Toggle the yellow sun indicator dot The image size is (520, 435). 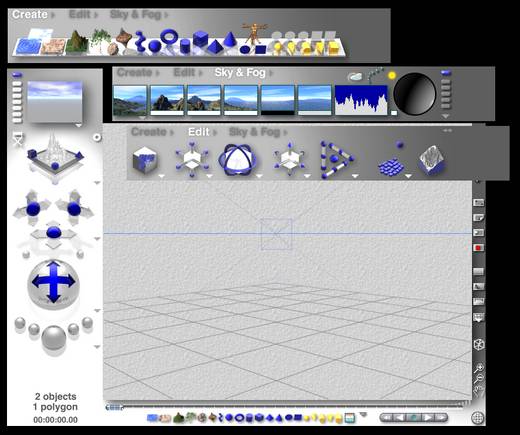pos(392,75)
